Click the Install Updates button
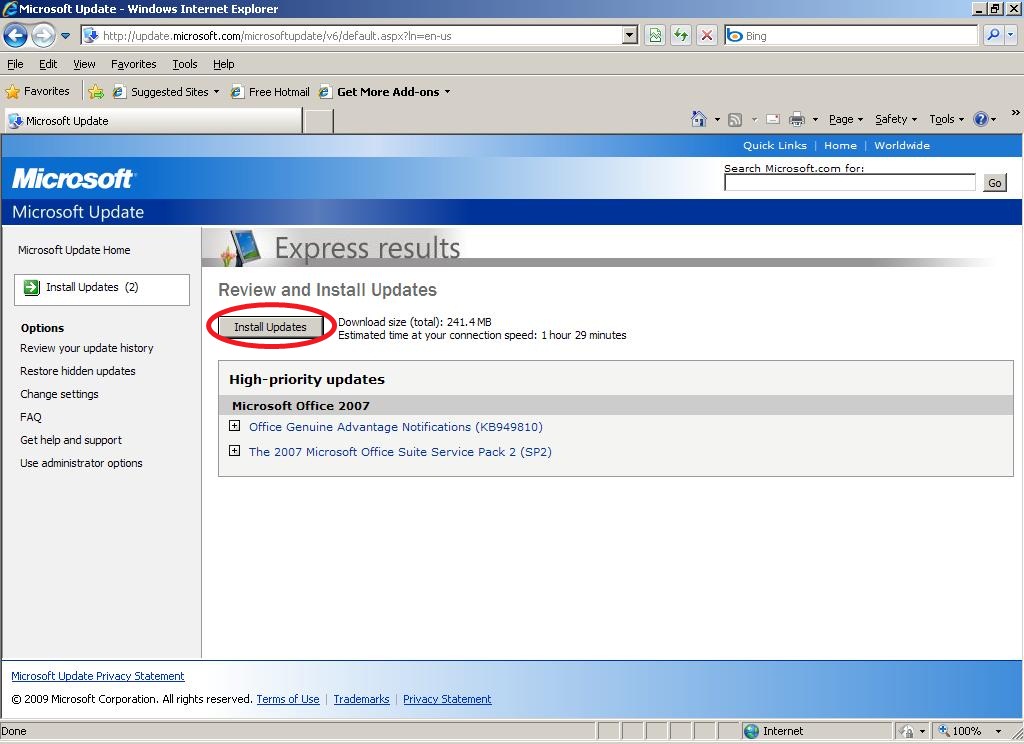Image resolution: width=1024 pixels, height=744 pixels. point(270,327)
